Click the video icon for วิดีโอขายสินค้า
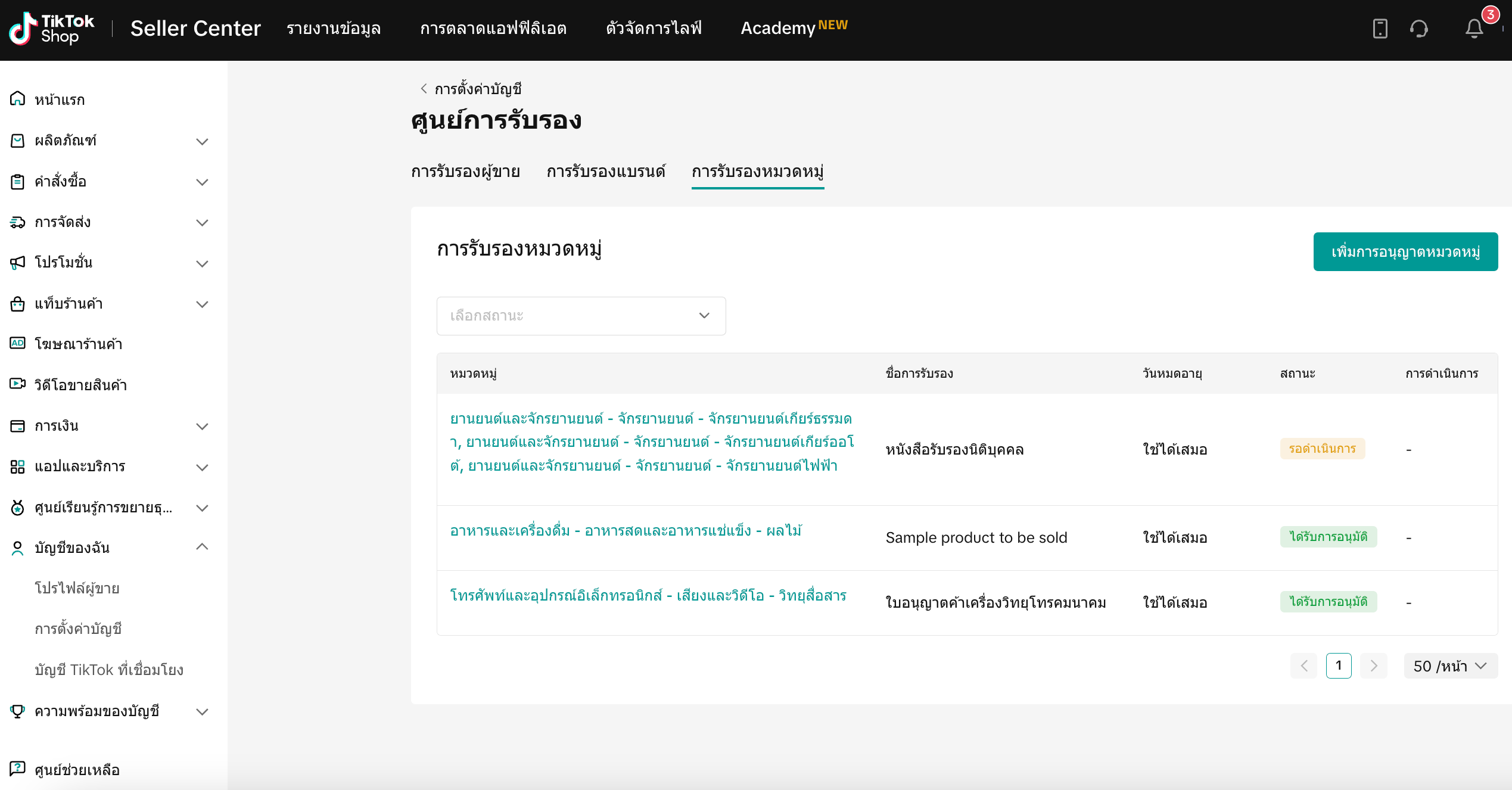 click(x=17, y=384)
